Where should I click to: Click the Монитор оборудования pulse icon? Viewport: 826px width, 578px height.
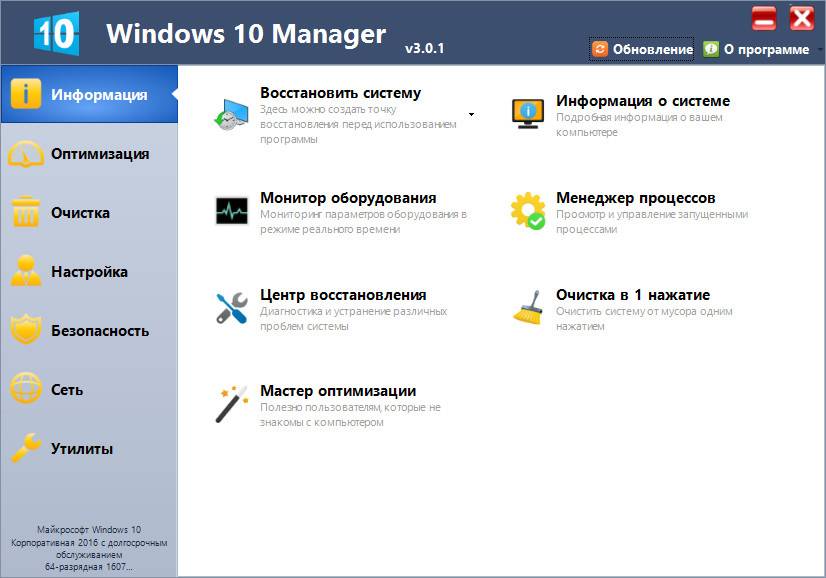[232, 211]
